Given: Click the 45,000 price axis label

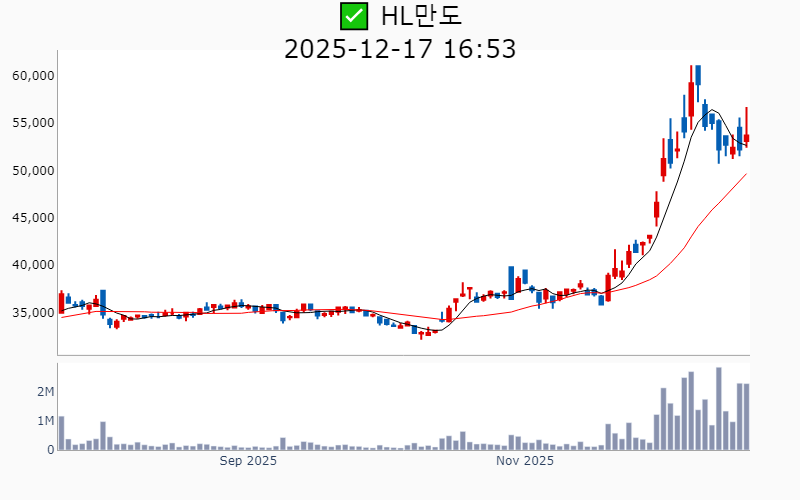Looking at the screenshot, I should (33, 218).
